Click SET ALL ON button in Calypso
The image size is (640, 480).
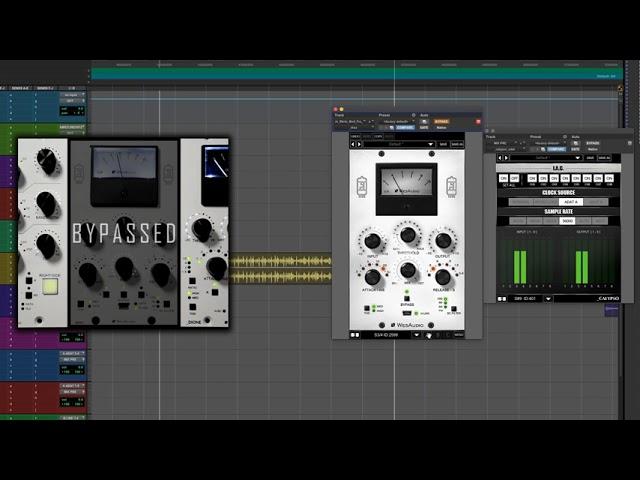pyautogui.click(x=503, y=178)
